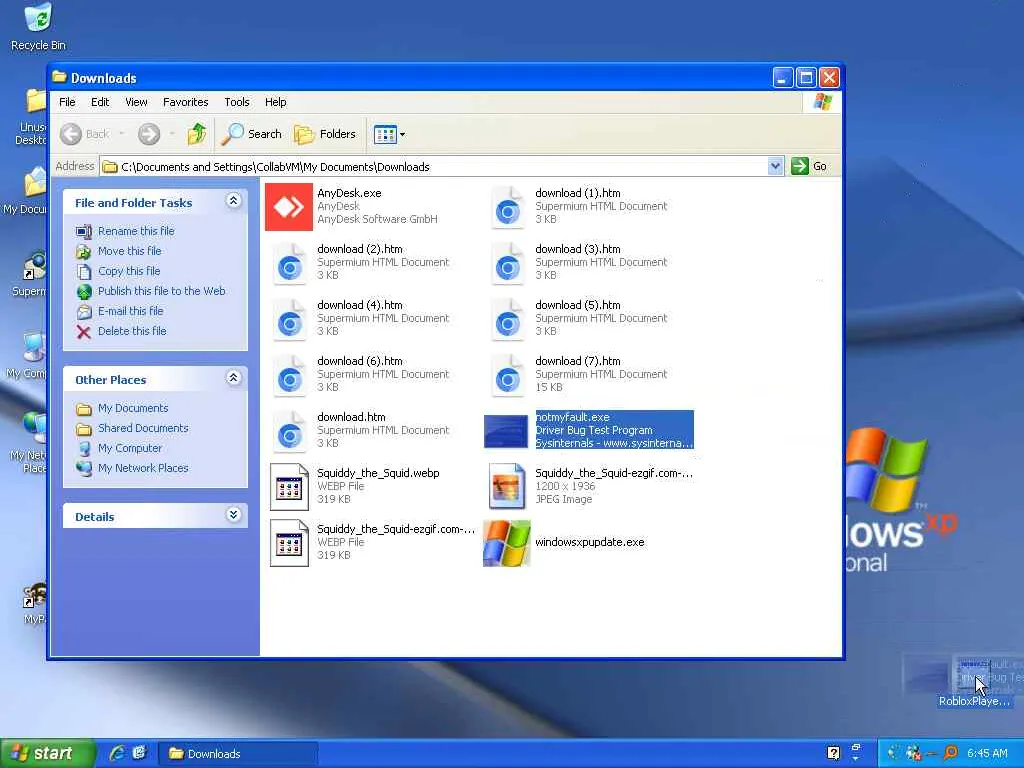The width and height of the screenshot is (1024, 768).
Task: Expand the Address bar dropdown list
Action: [x=775, y=167]
